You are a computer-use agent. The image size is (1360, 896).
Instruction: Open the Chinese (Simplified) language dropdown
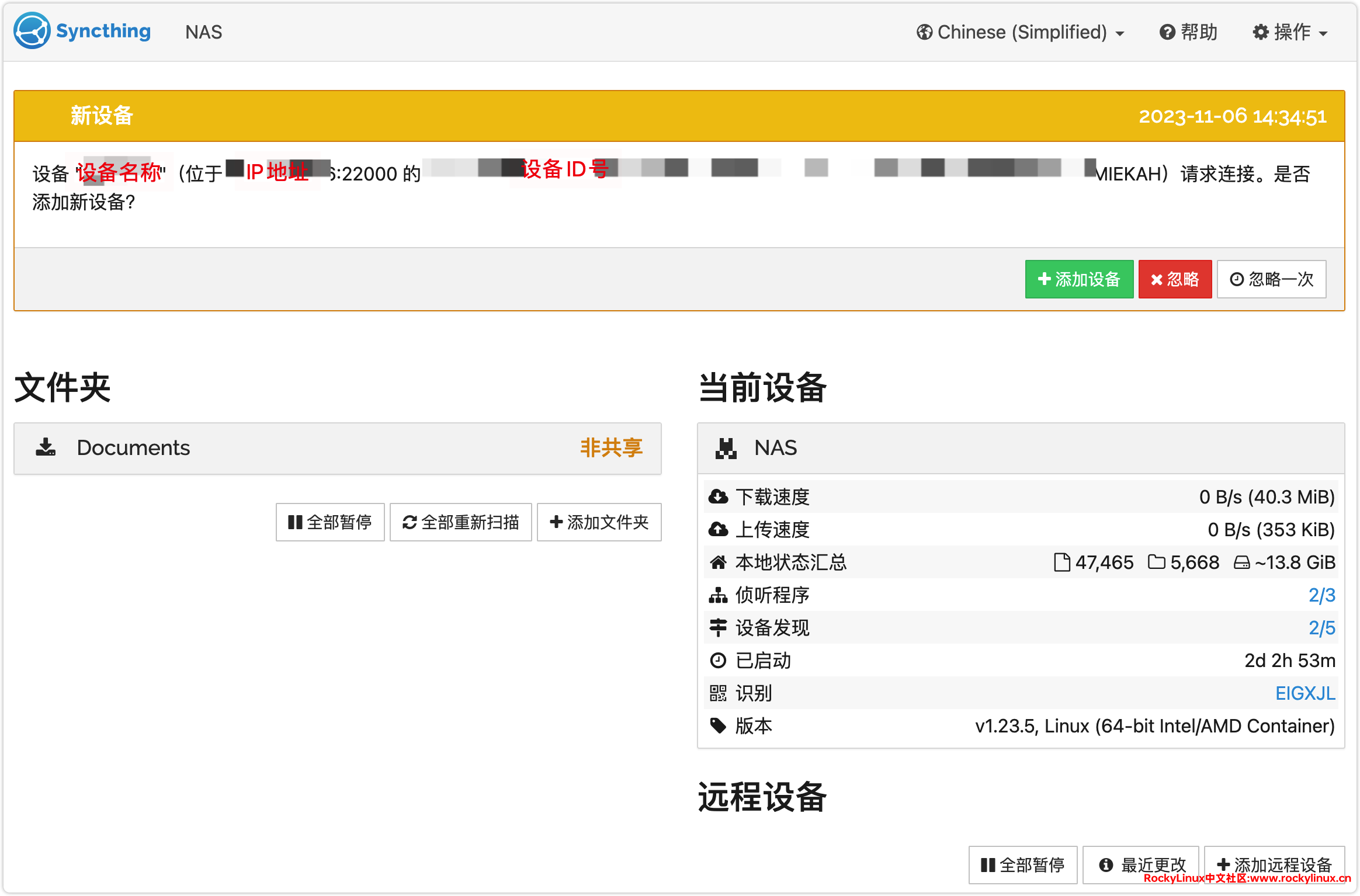click(1020, 32)
